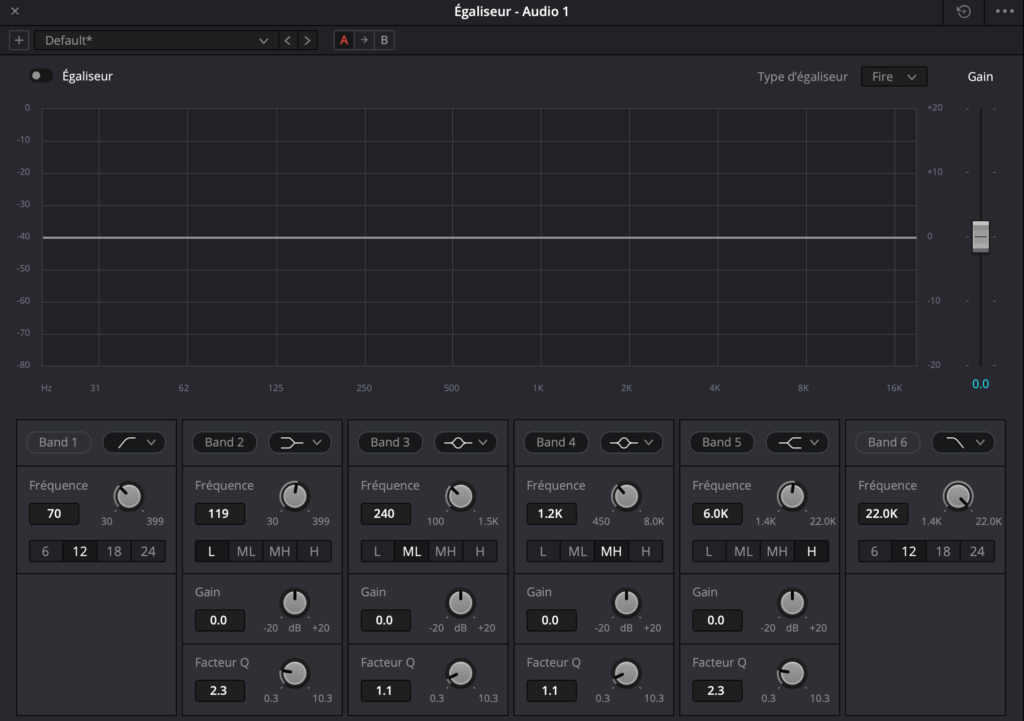This screenshot has width=1024, height=721.
Task: Click the Band 5 Fréquence knob
Action: (x=792, y=496)
